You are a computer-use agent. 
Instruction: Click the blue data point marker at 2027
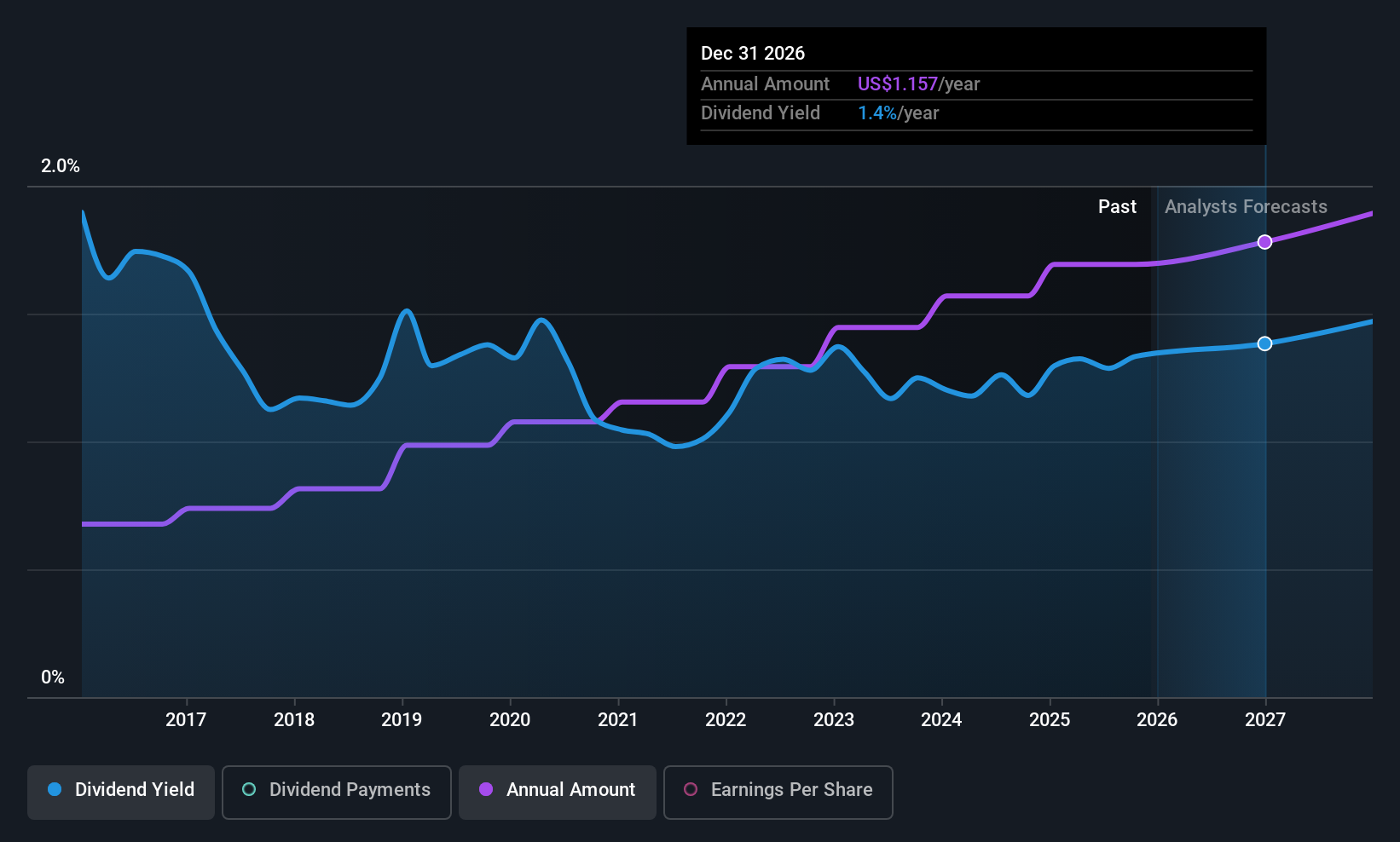pos(1265,343)
